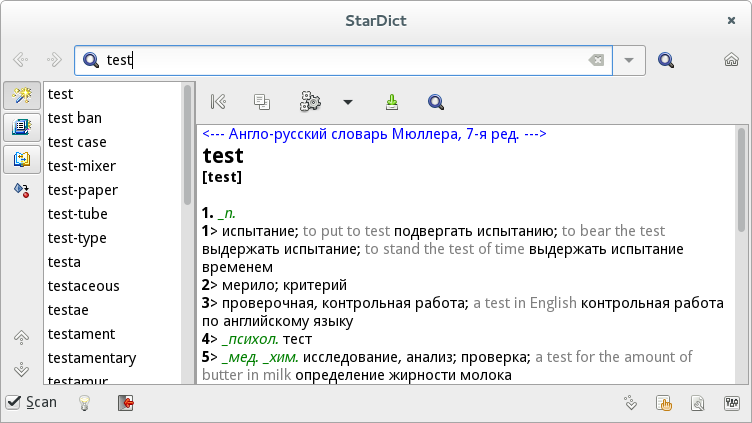Click the lookup magnifier next to search box
Image resolution: width=752 pixels, height=423 pixels.
[667, 60]
